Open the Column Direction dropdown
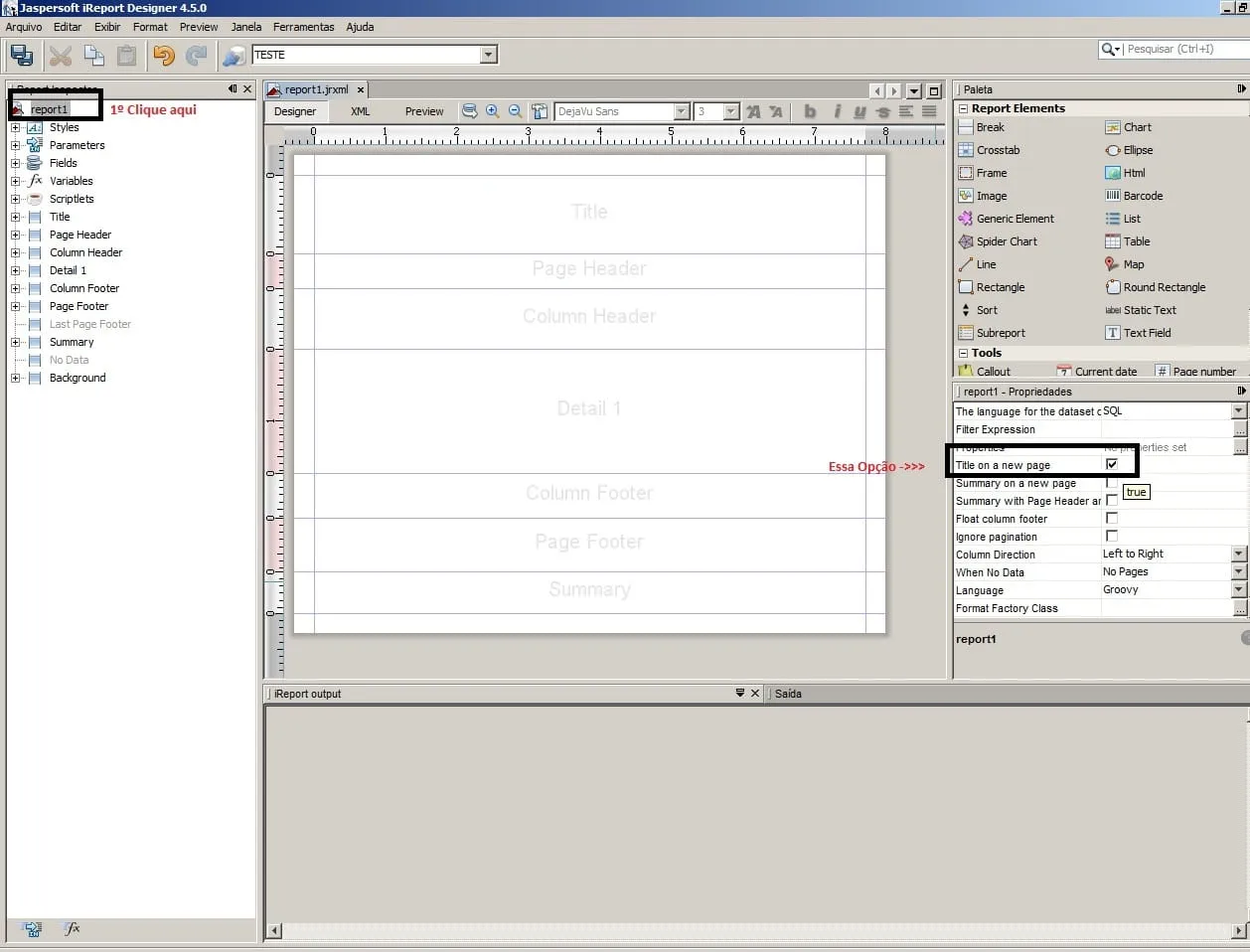Screen dimensions: 1250x952 pos(1239,555)
